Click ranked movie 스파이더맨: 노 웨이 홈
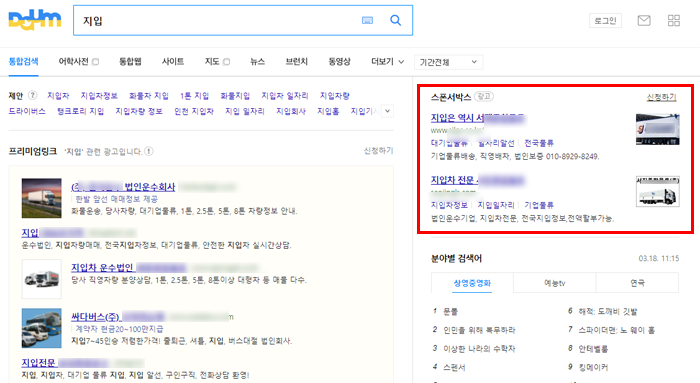700x383 pixels. click(x=617, y=330)
